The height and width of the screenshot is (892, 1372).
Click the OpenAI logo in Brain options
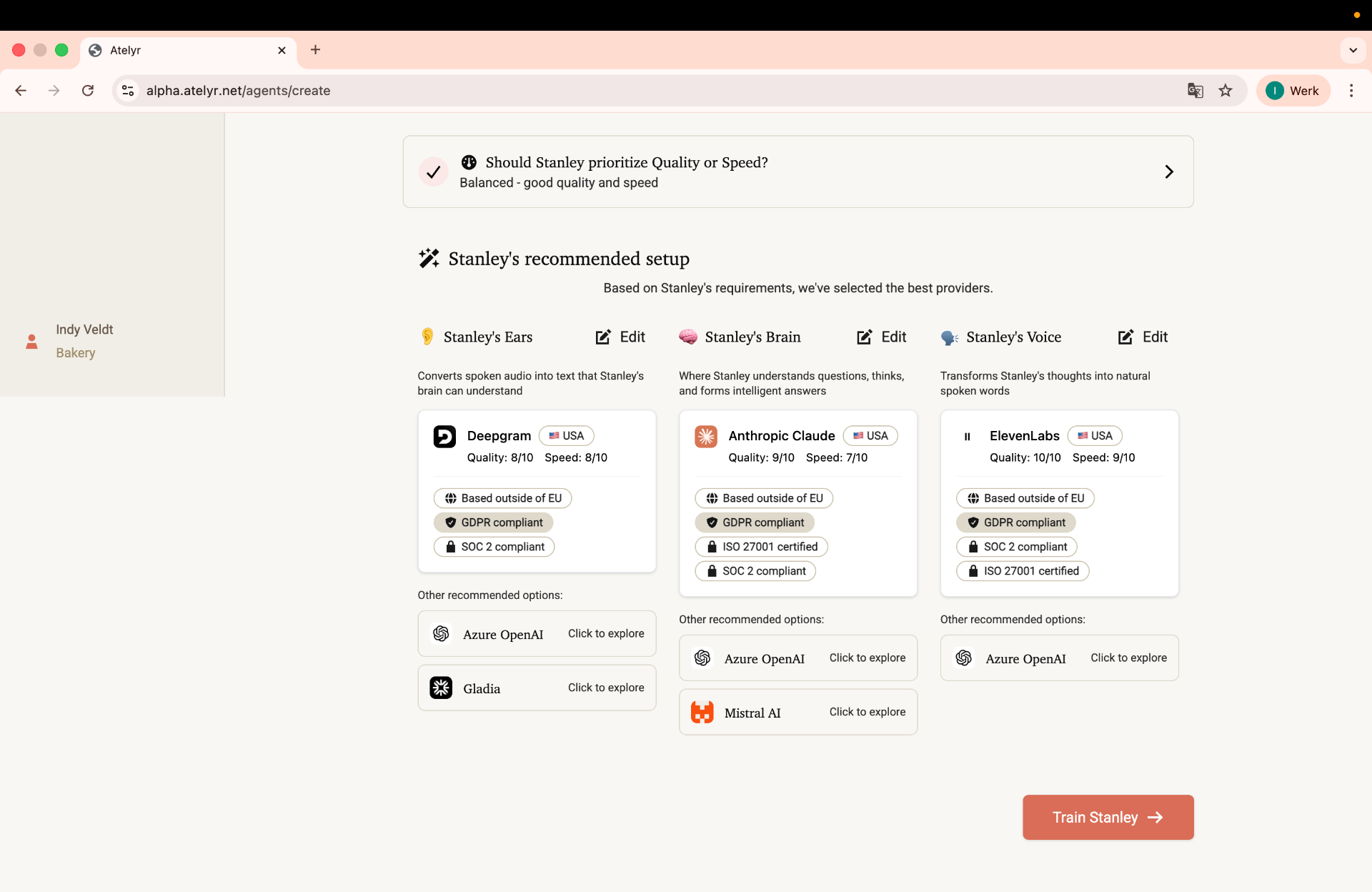coord(702,658)
